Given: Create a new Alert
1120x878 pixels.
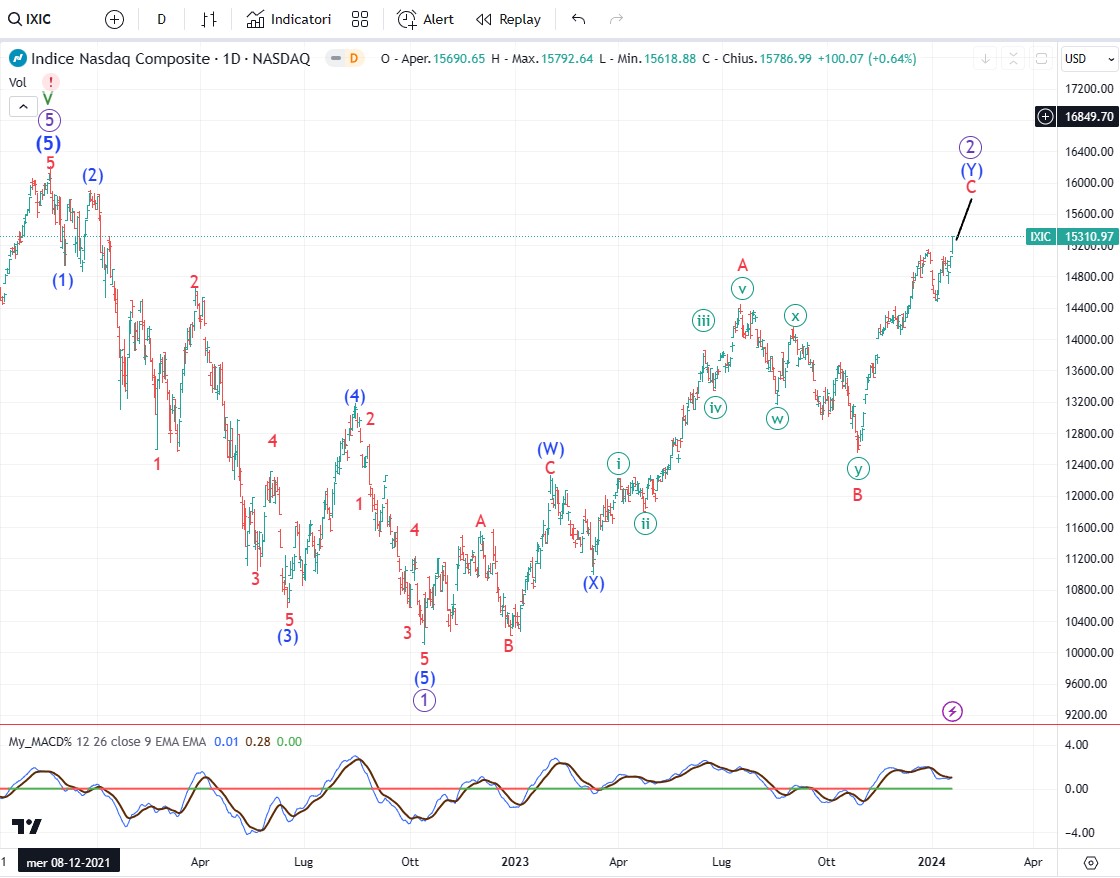Looking at the screenshot, I should tap(425, 19).
